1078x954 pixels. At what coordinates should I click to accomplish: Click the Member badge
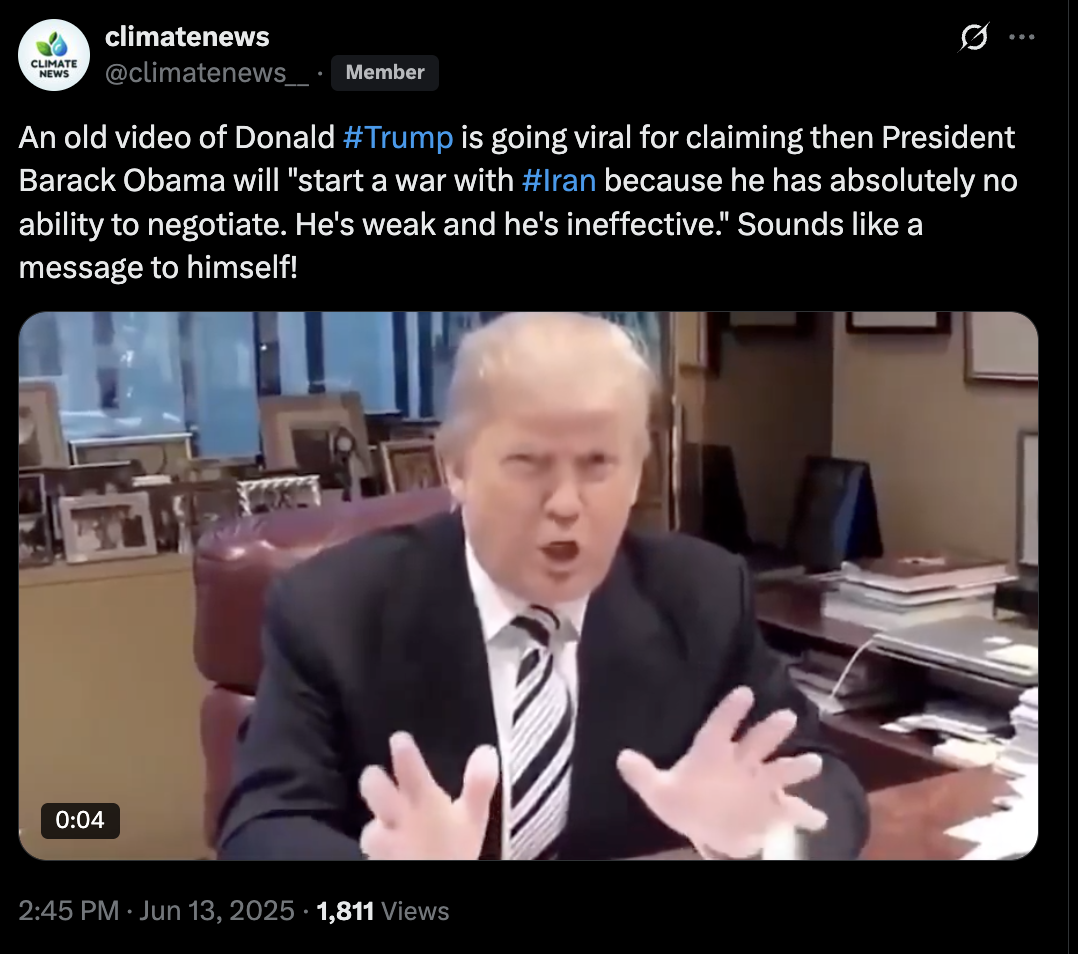(x=384, y=72)
